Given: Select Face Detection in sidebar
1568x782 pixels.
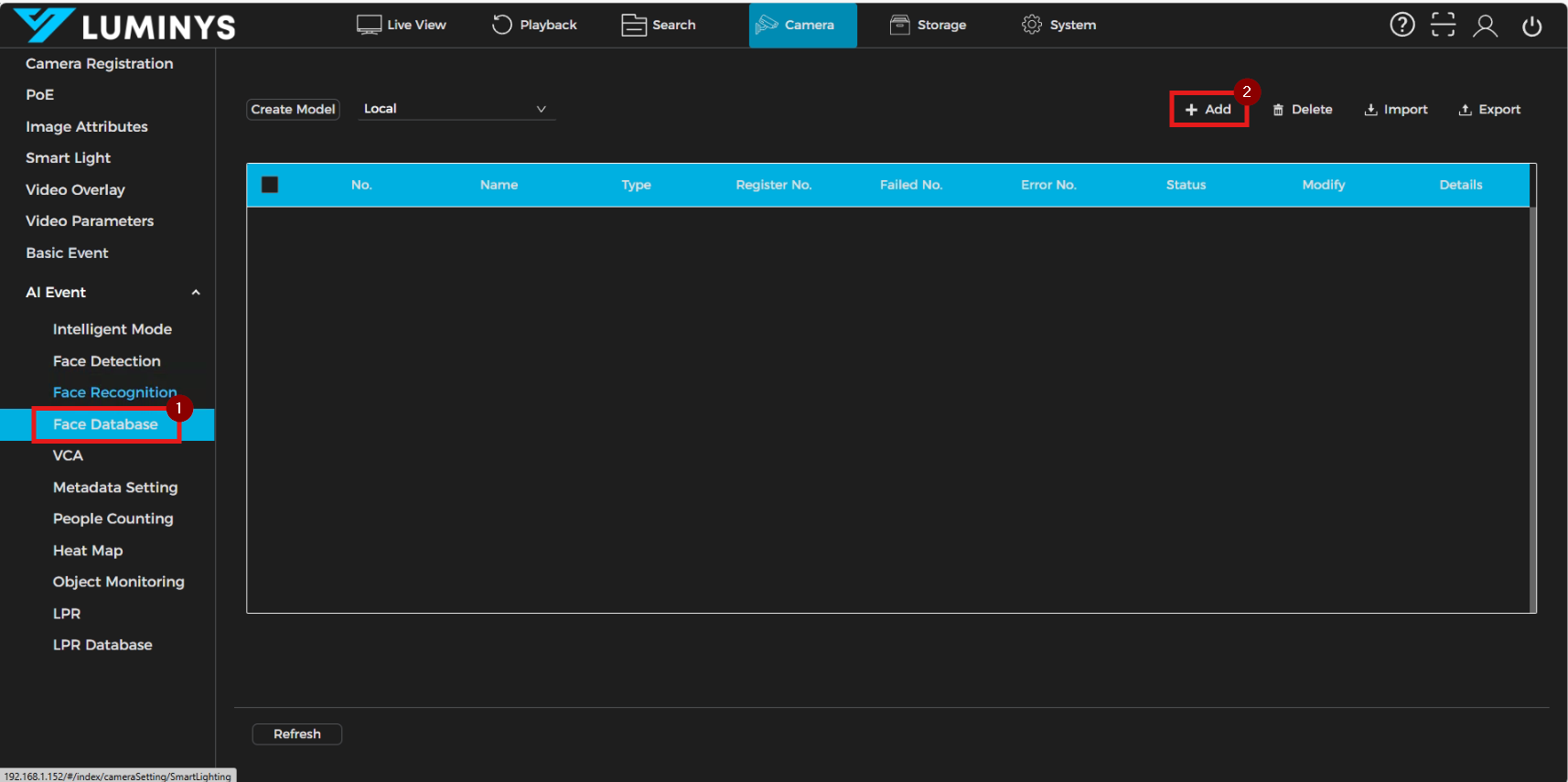Looking at the screenshot, I should (x=106, y=361).
